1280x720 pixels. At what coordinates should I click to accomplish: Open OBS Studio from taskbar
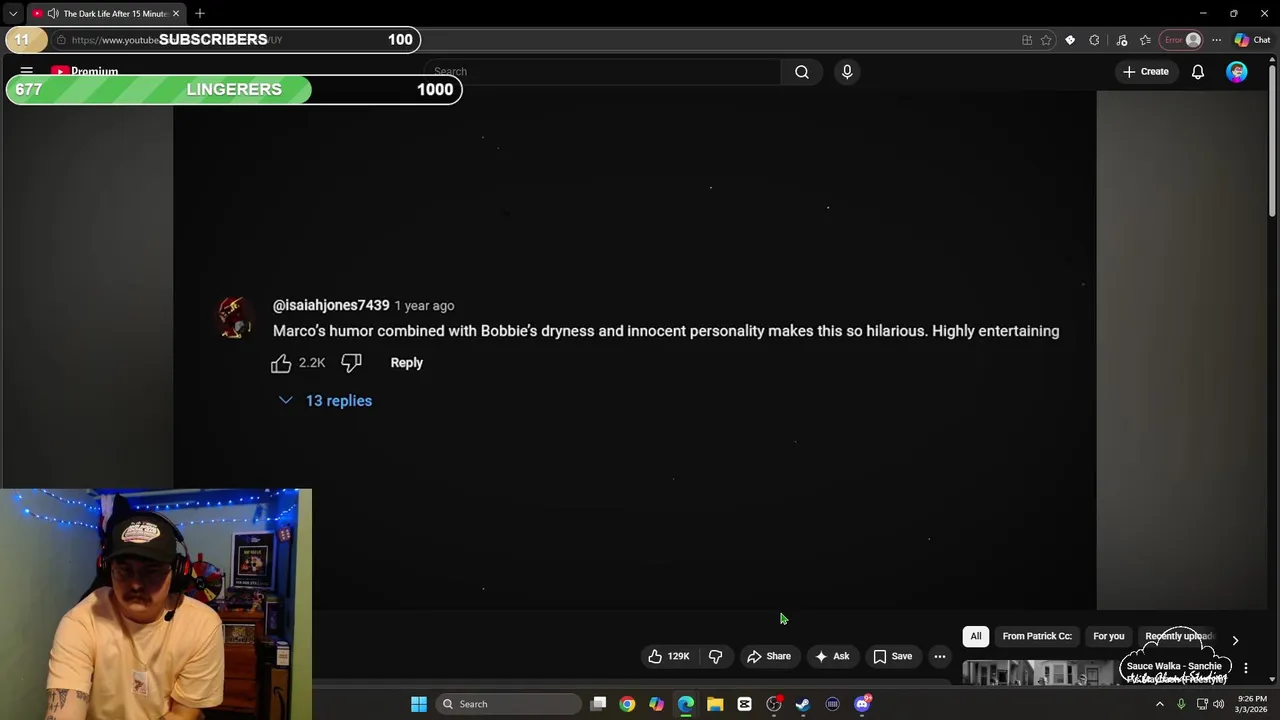pos(774,704)
